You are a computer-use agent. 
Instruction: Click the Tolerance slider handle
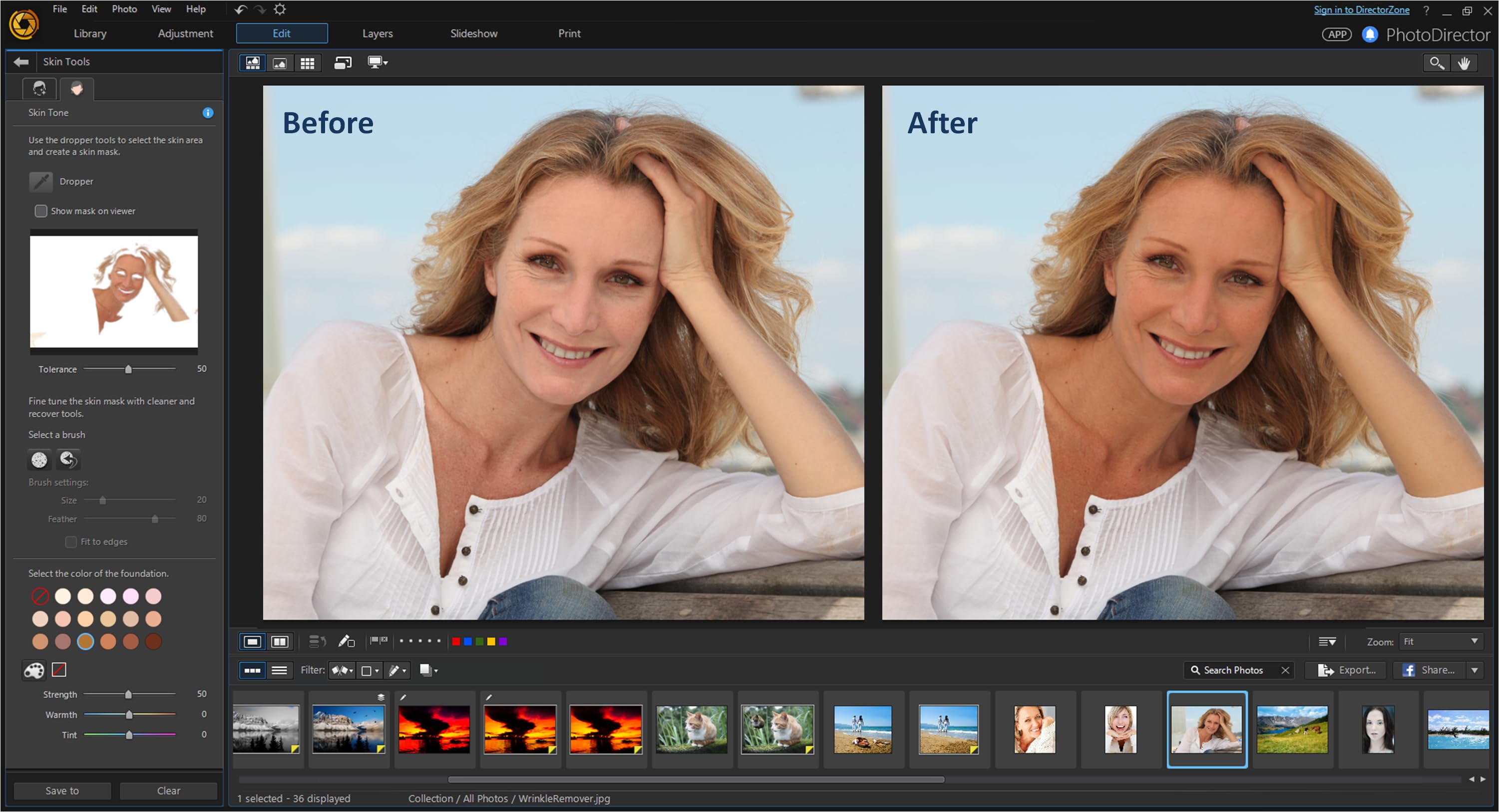click(129, 369)
